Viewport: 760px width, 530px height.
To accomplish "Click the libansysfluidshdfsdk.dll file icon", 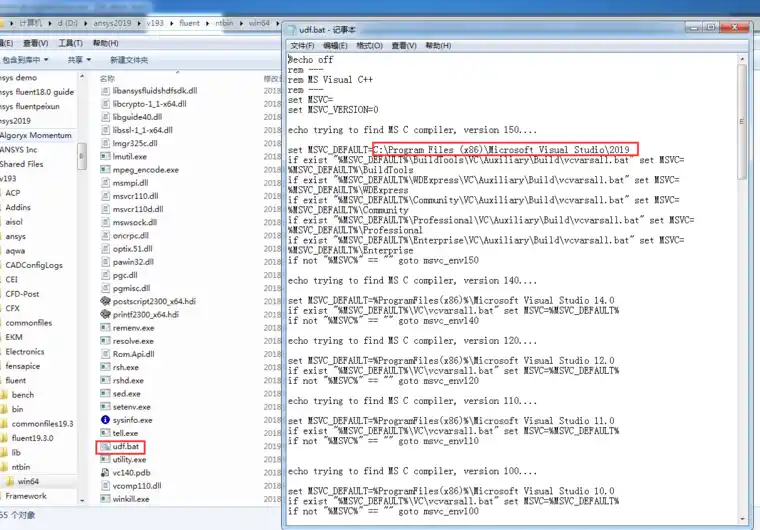I will point(105,91).
